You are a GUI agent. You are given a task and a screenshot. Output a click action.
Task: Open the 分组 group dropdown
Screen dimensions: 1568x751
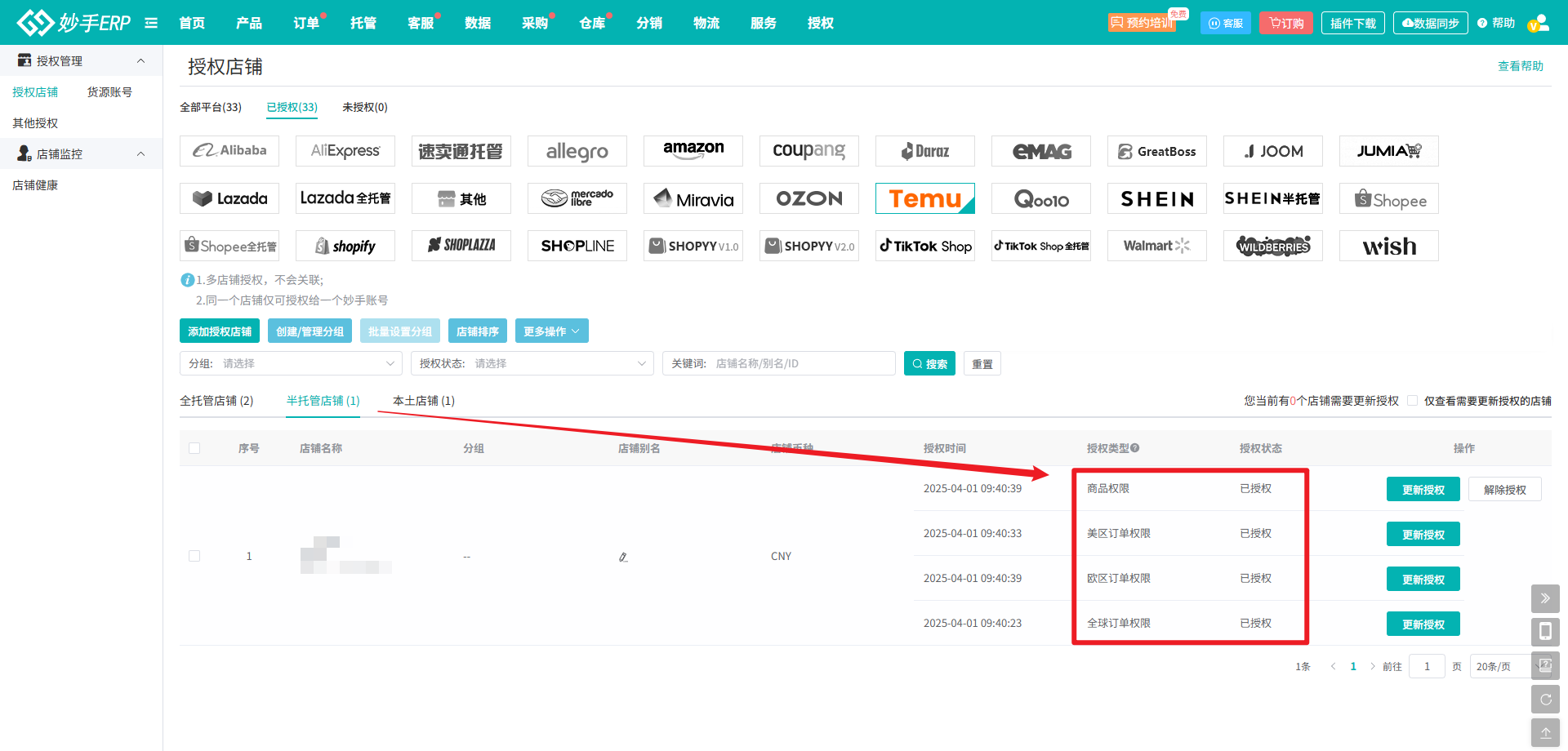pyautogui.click(x=291, y=363)
